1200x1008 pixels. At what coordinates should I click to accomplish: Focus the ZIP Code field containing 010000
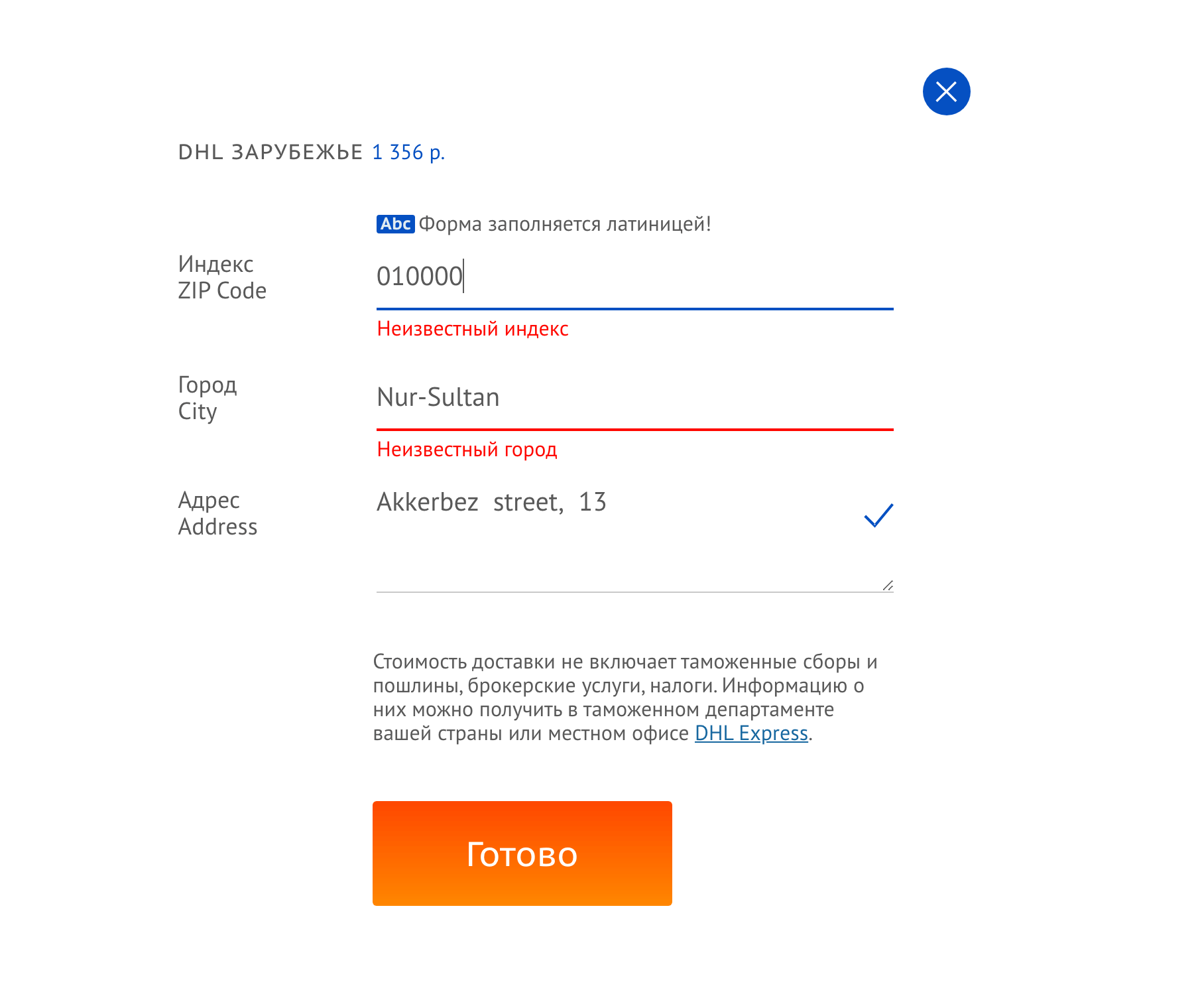coord(634,277)
